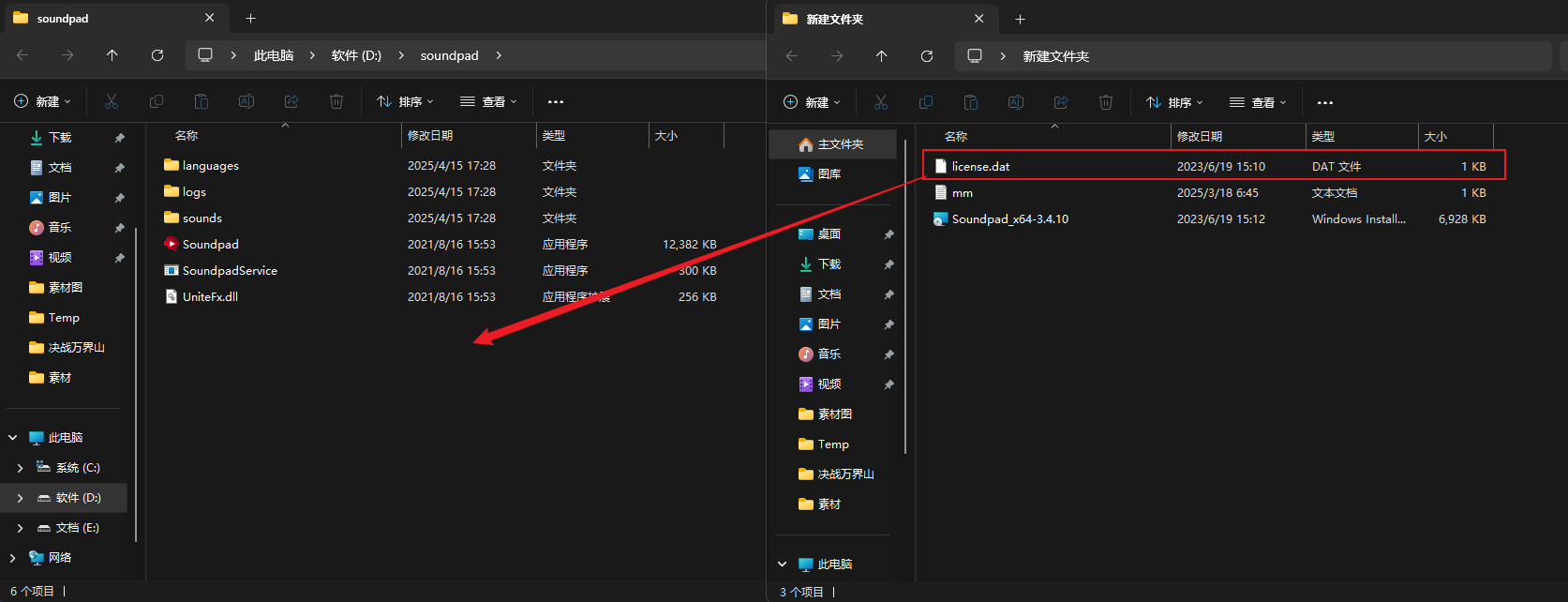Screen dimensions: 1568x602
Task: Expand the 文档 (E:) drive node arrow
Action: [21, 527]
